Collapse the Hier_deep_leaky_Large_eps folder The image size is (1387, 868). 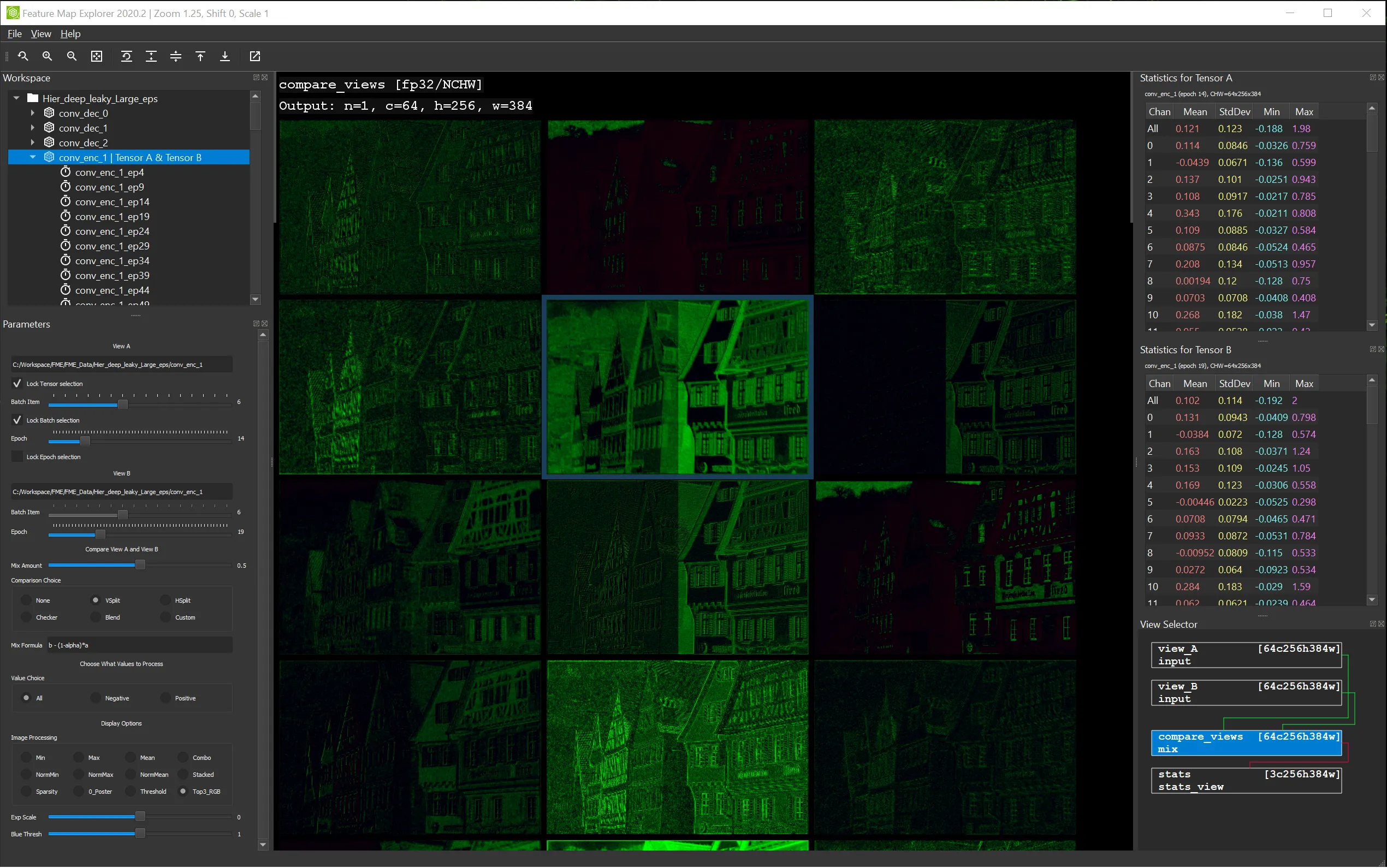coord(16,98)
